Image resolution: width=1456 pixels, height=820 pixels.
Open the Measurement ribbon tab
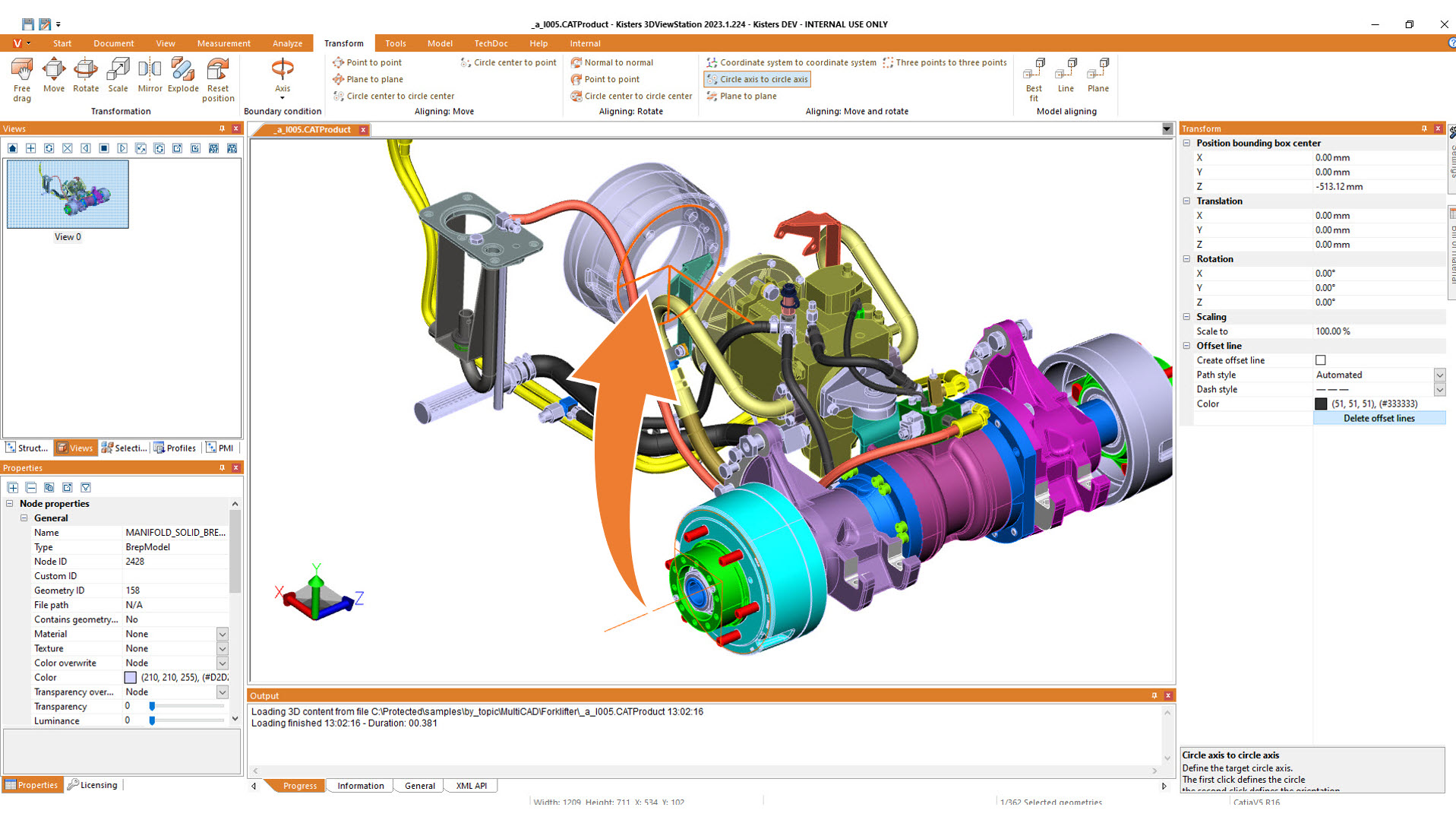pyautogui.click(x=223, y=43)
